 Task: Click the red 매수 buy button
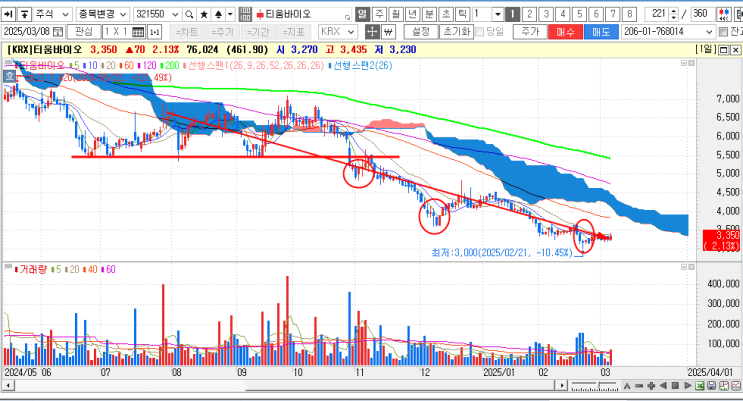tap(565, 32)
